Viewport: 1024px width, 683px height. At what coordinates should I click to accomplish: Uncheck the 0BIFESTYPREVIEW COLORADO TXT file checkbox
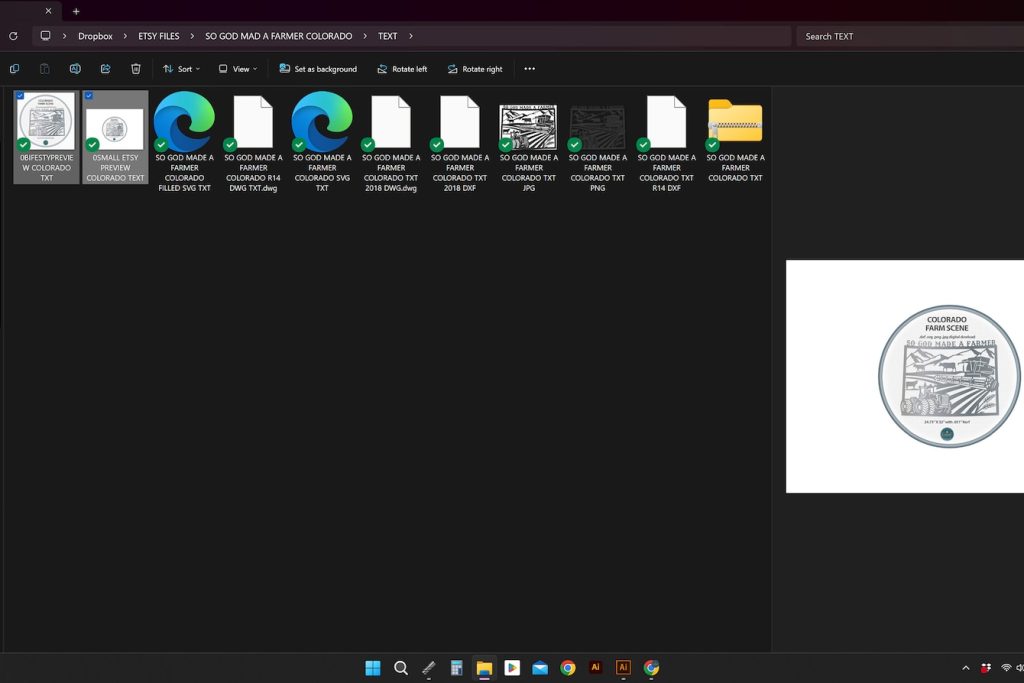coord(20,96)
